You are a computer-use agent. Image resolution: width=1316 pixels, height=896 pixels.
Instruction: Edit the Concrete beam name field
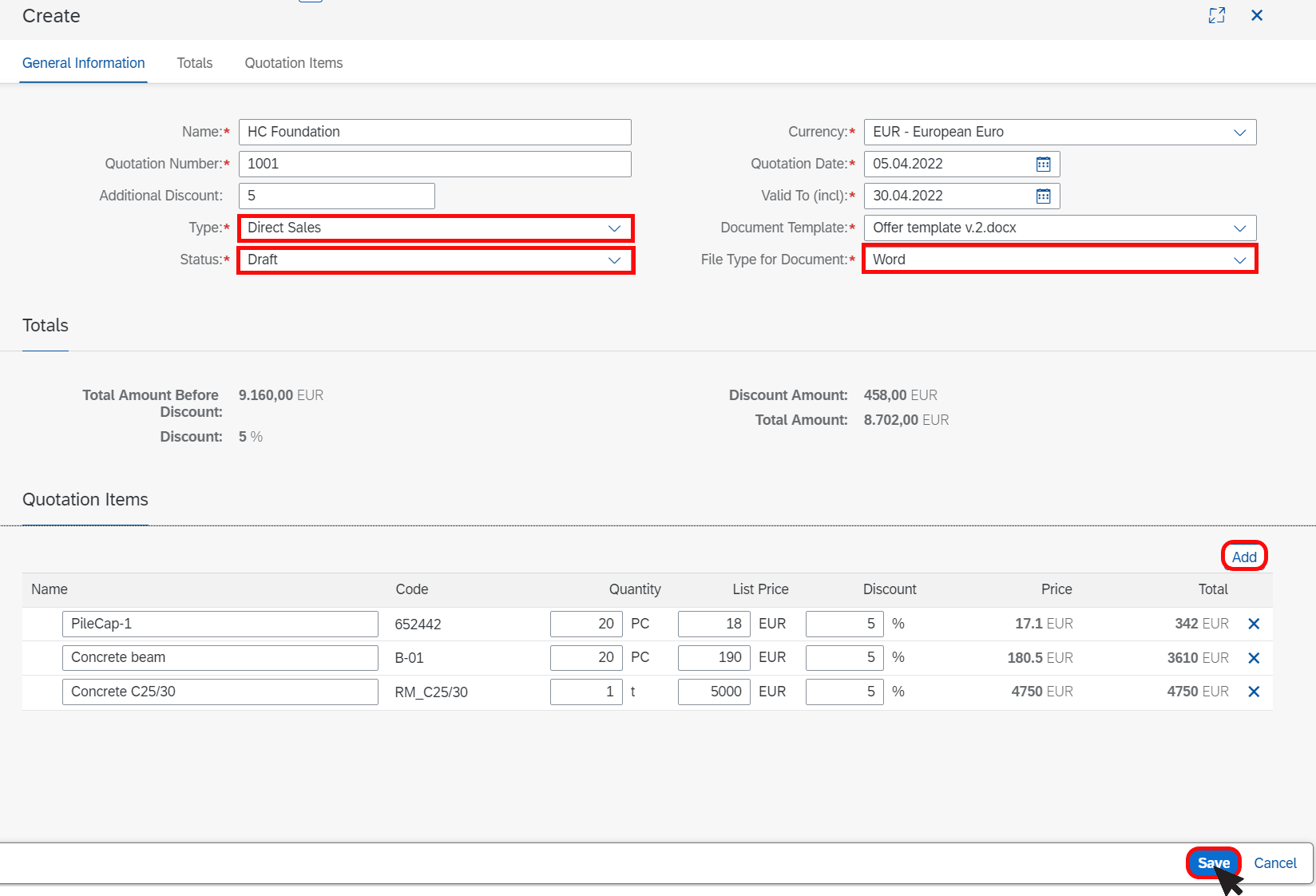(220, 657)
